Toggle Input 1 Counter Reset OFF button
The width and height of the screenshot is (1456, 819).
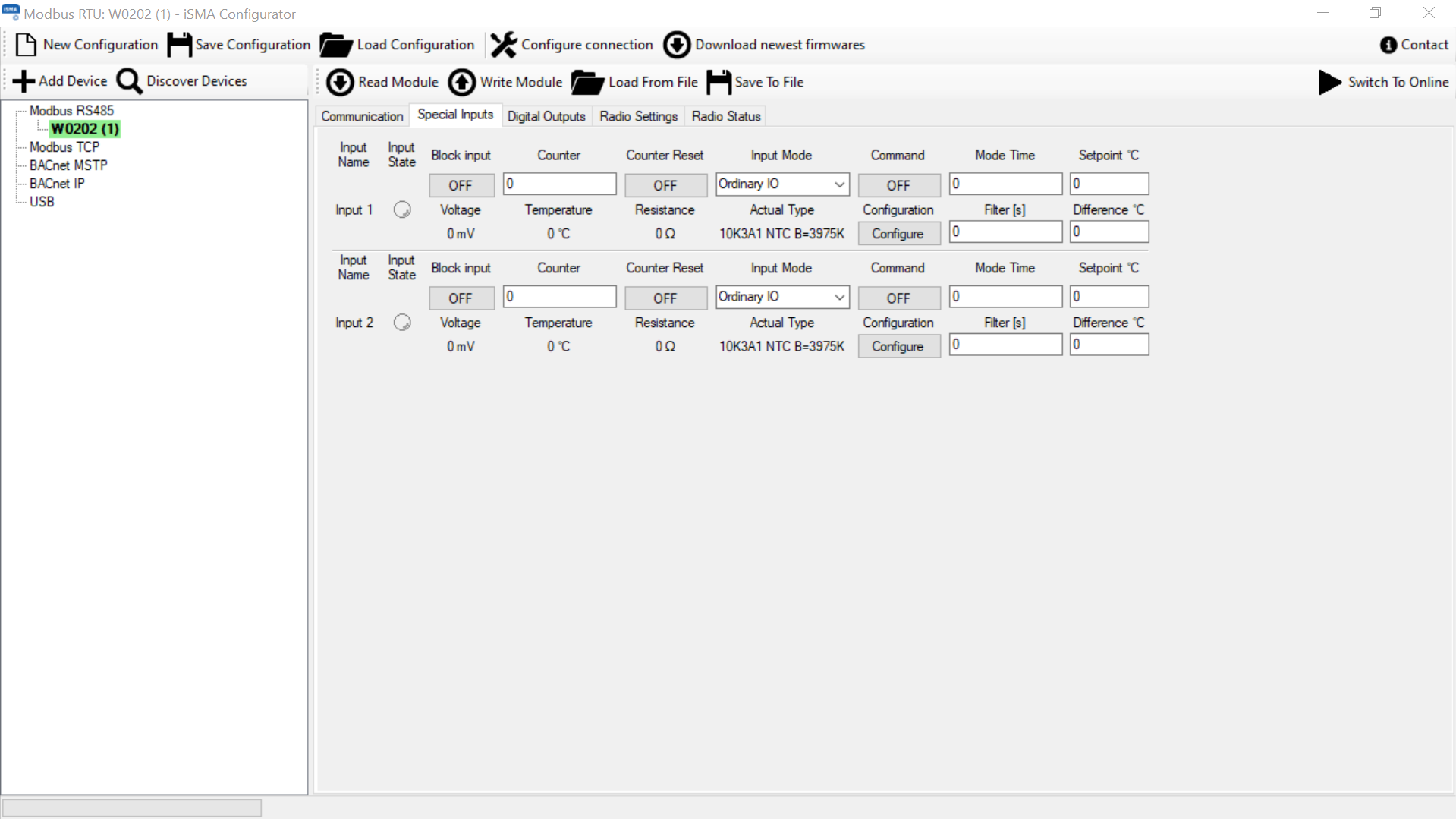[665, 185]
